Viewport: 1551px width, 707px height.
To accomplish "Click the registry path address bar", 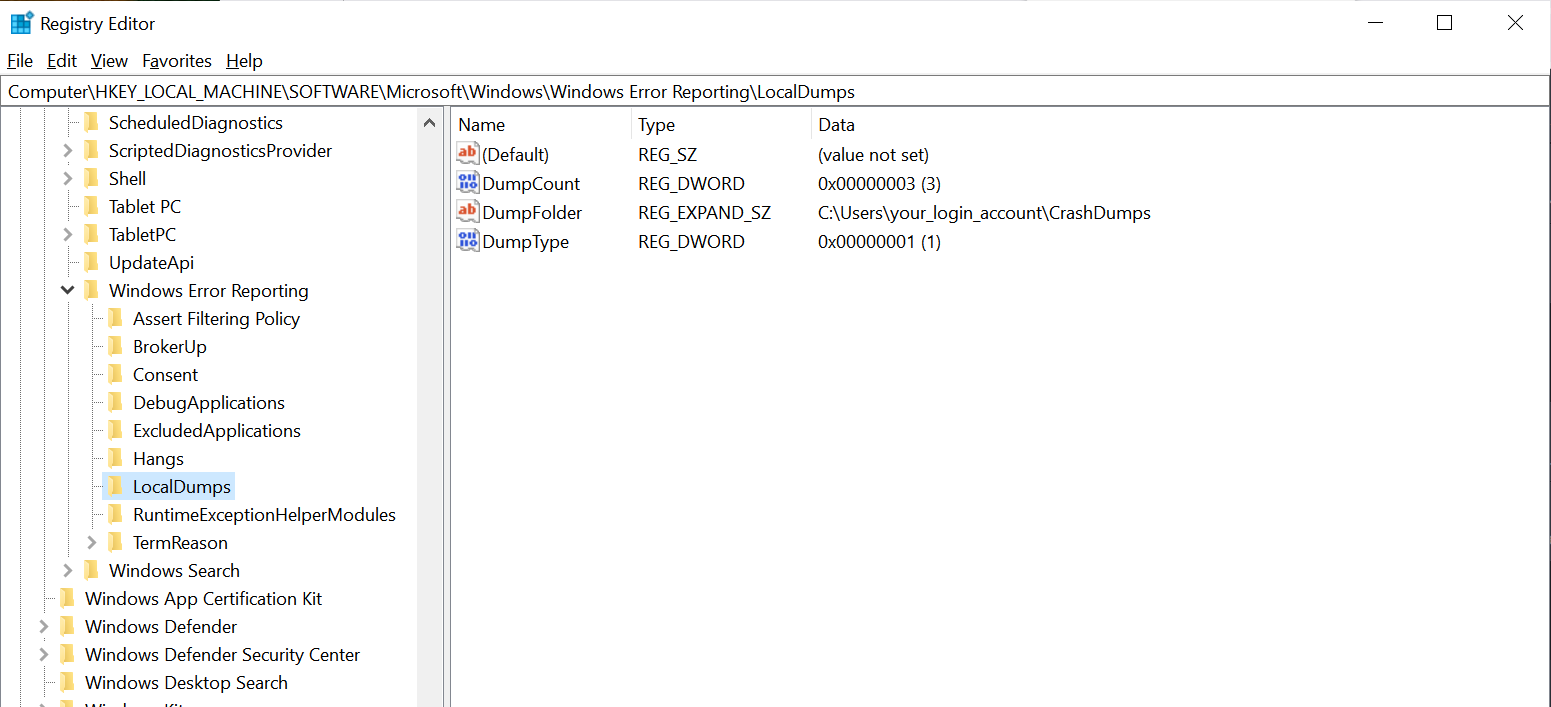I will point(775,92).
